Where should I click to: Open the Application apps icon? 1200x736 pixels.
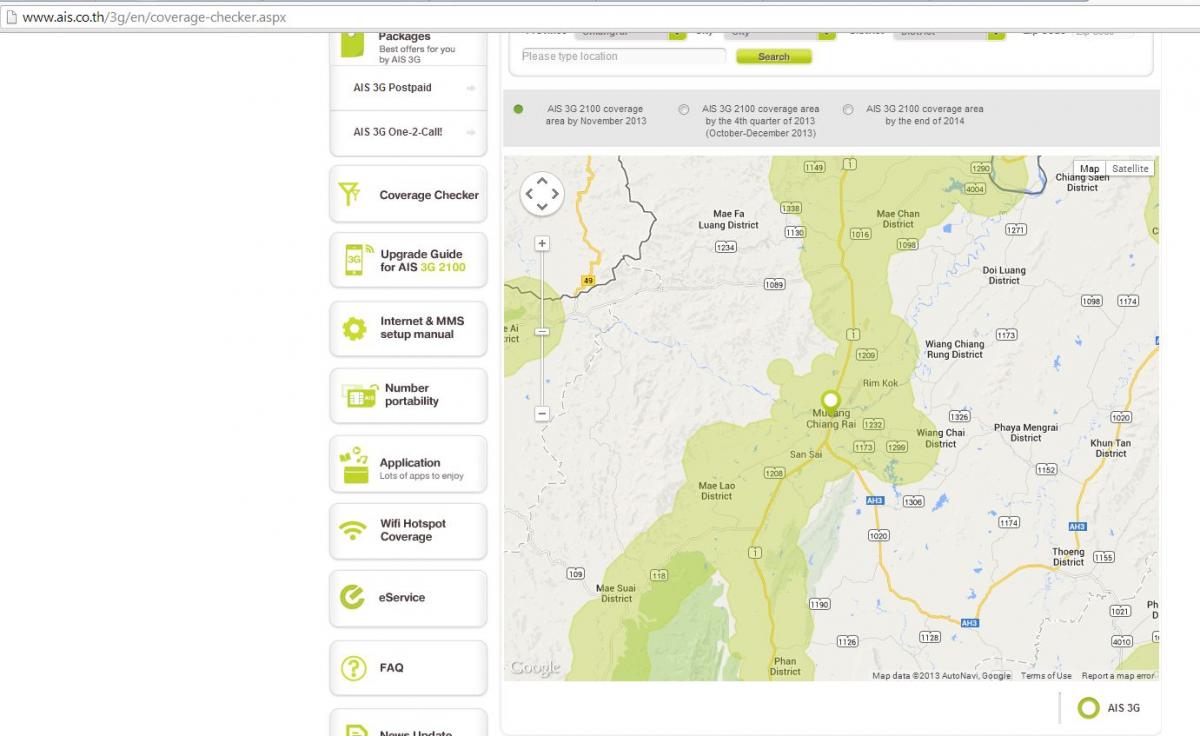355,466
